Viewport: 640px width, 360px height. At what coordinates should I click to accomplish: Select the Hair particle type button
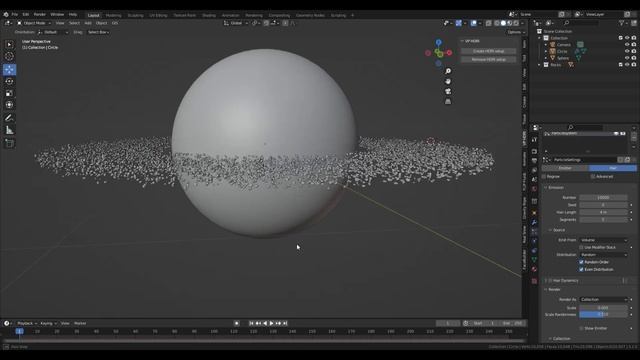613,168
